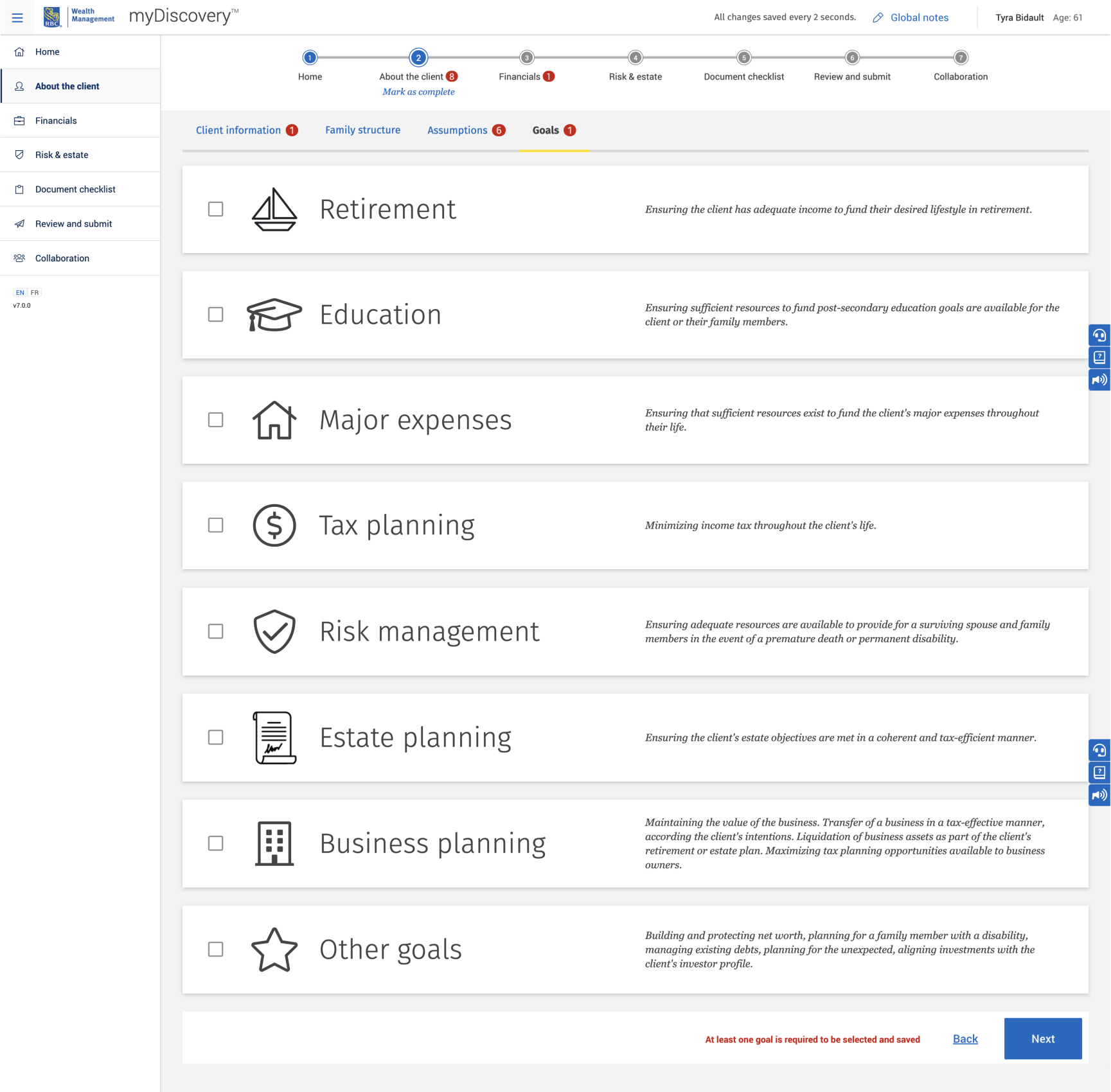
Task: Jump to step 7 Collaboration
Action: tap(961, 58)
